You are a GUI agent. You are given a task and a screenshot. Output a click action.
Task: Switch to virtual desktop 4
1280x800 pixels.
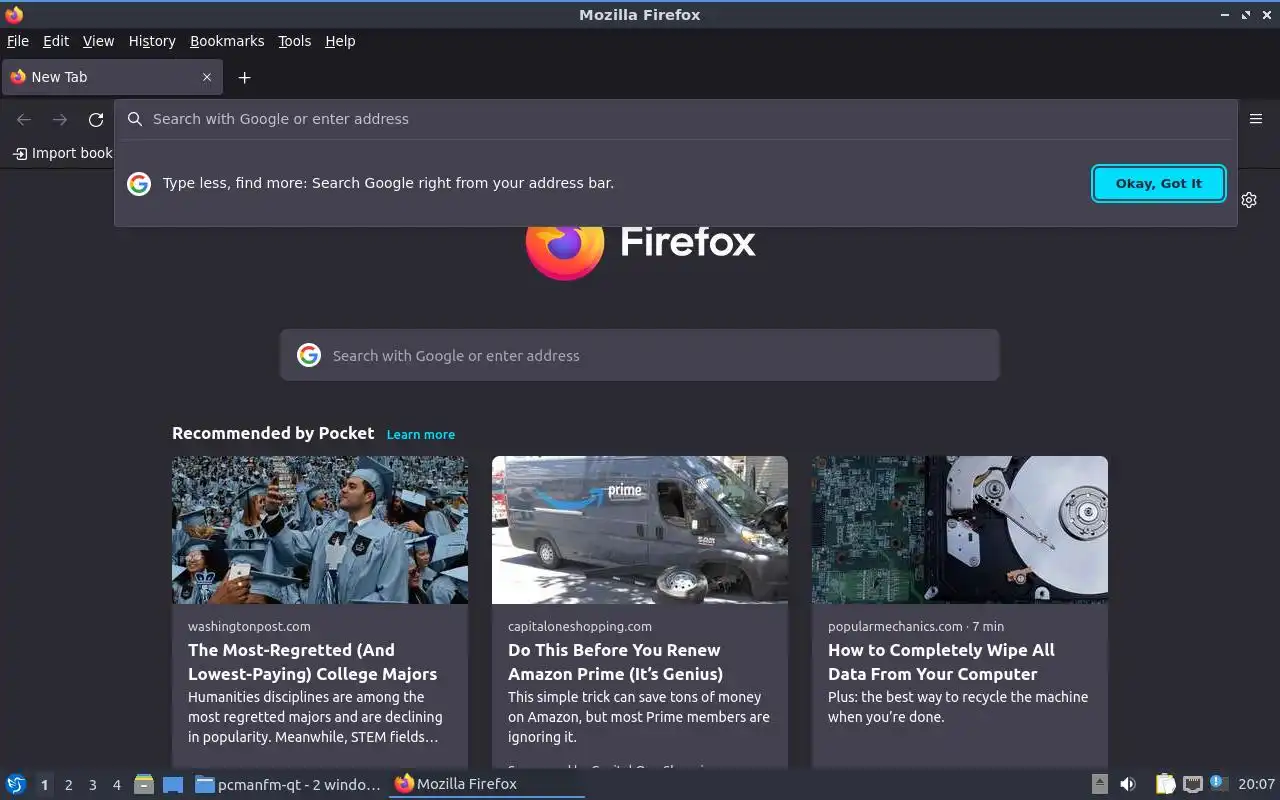click(x=116, y=785)
